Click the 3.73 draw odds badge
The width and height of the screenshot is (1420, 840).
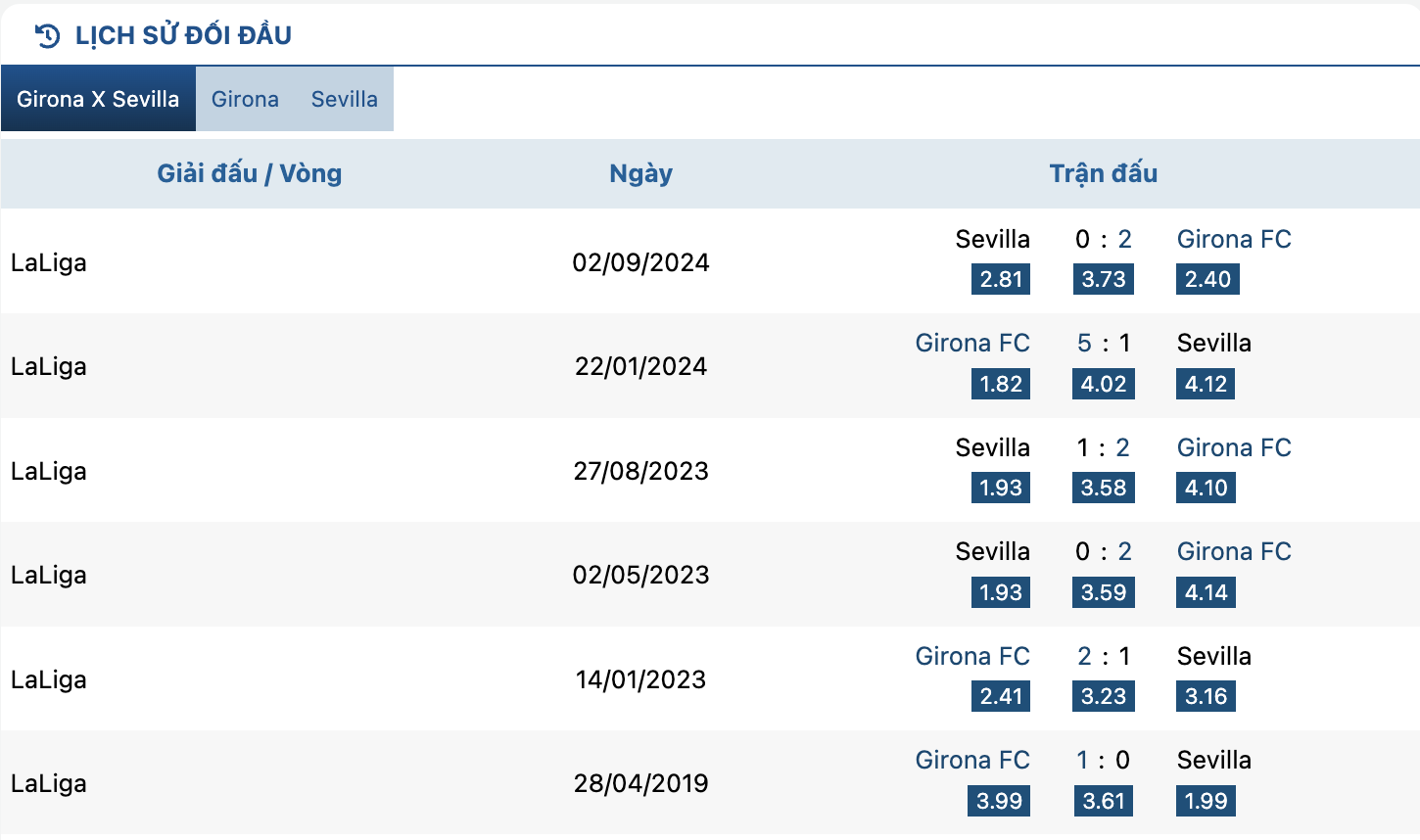(x=1104, y=279)
